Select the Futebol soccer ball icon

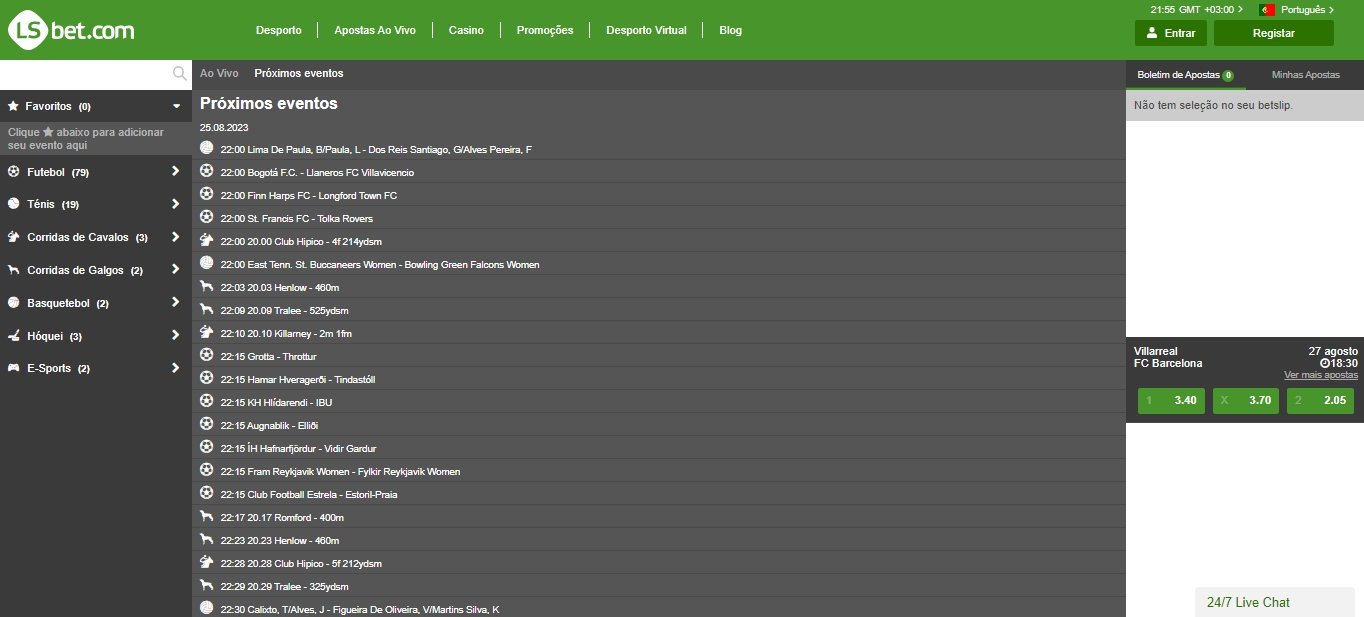click(12, 171)
